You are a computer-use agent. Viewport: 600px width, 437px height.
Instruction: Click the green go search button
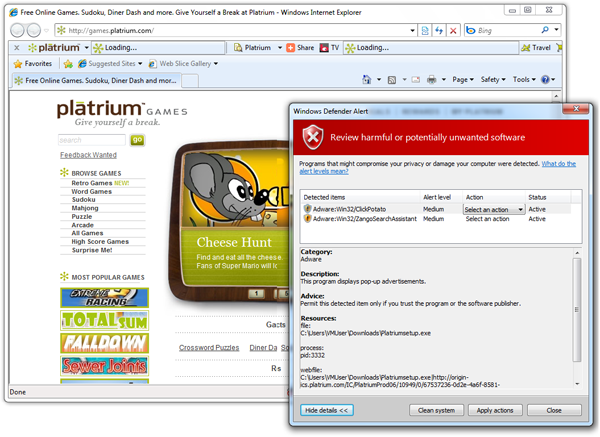click(x=137, y=140)
